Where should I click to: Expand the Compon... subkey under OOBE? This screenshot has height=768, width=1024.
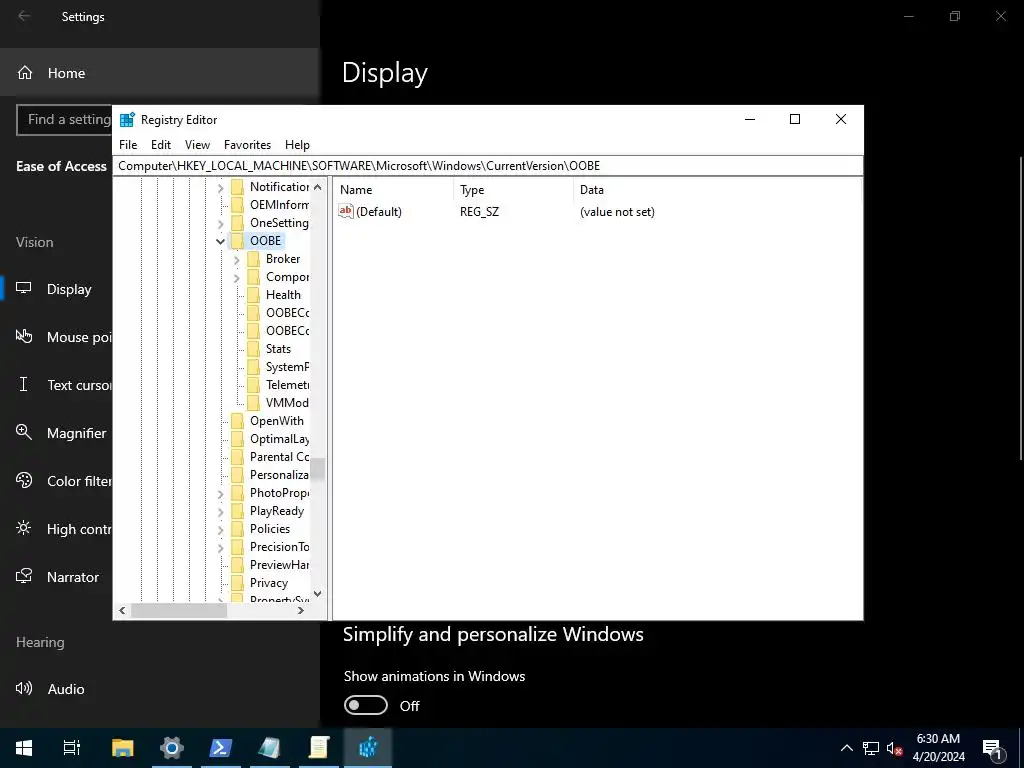pyautogui.click(x=236, y=278)
